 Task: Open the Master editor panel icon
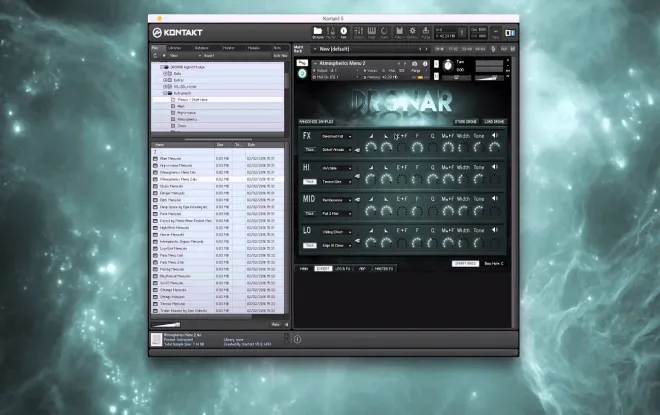tap(330, 32)
